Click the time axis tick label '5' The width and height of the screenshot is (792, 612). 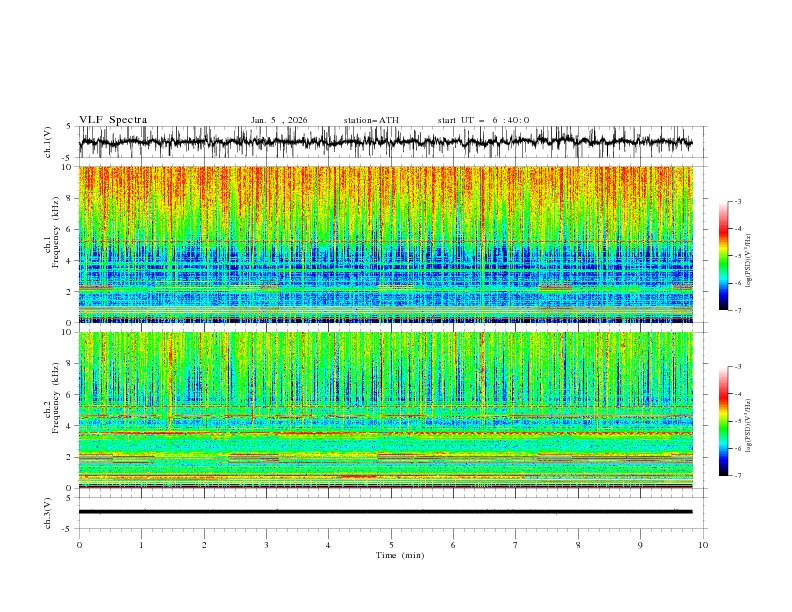tap(391, 545)
